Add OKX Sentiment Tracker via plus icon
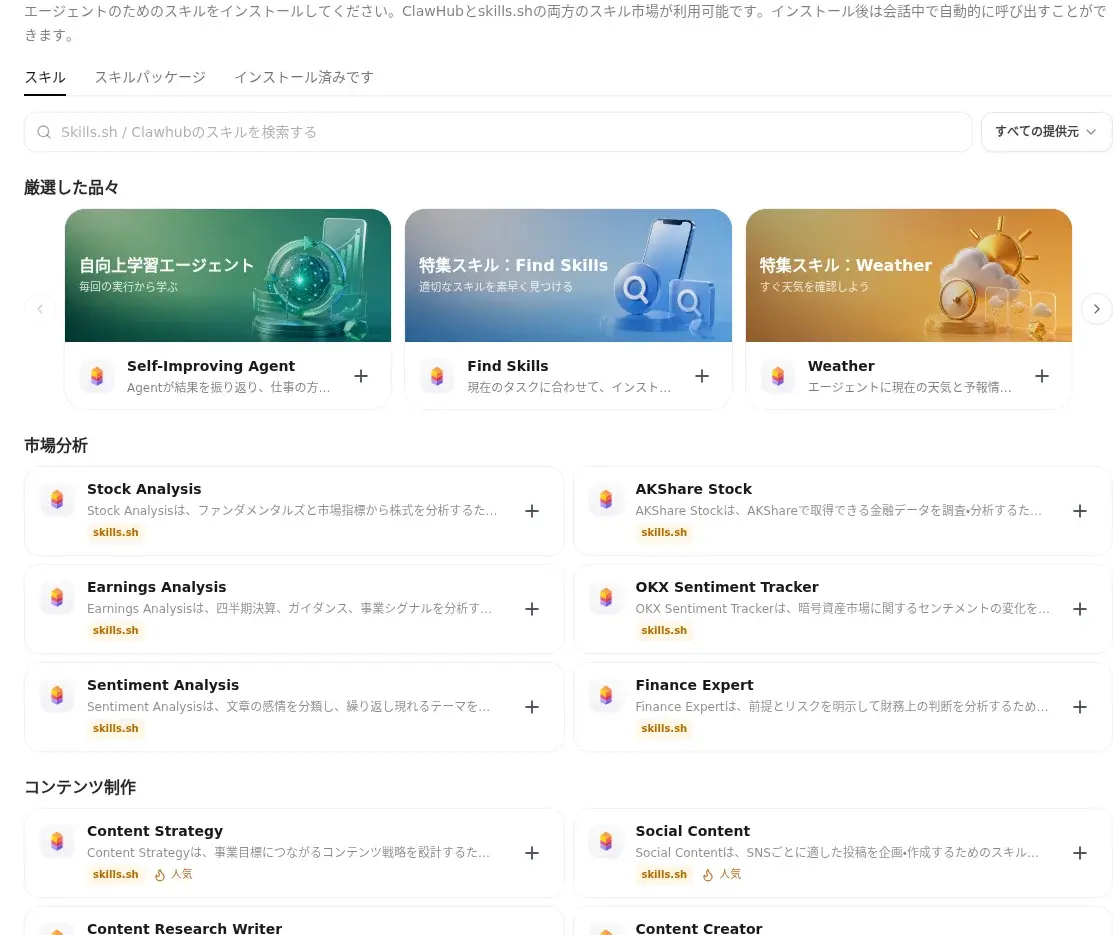The height and width of the screenshot is (935, 1113). (x=1080, y=609)
